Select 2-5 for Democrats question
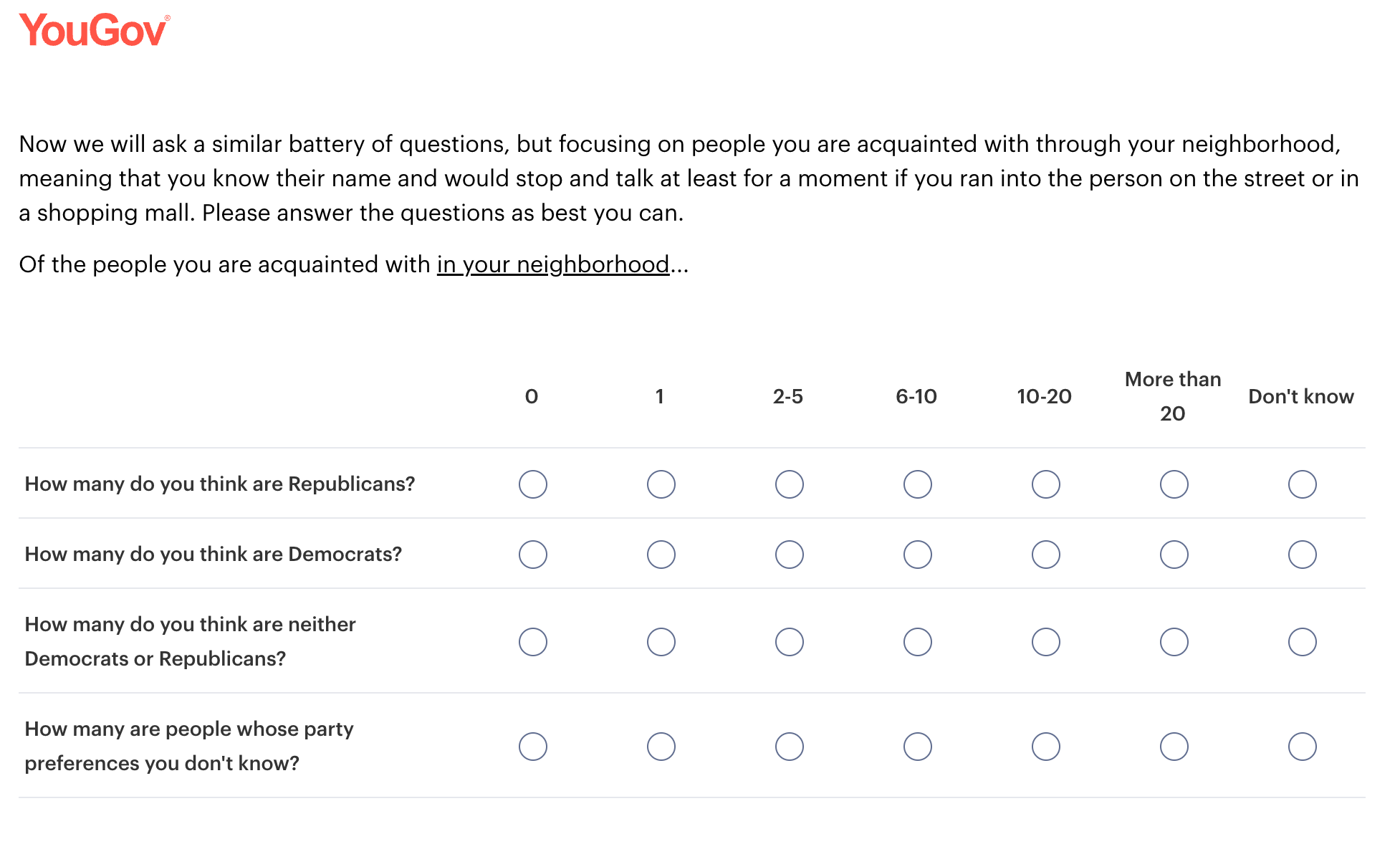Viewport: 1400px width, 844px height. point(789,555)
